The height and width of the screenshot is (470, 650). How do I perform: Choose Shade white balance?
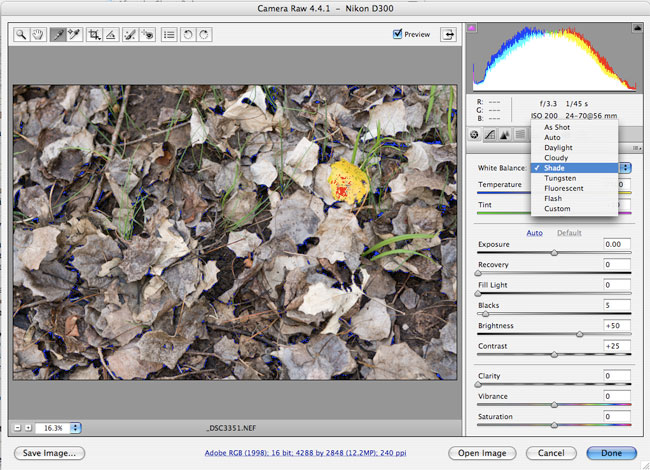574,168
